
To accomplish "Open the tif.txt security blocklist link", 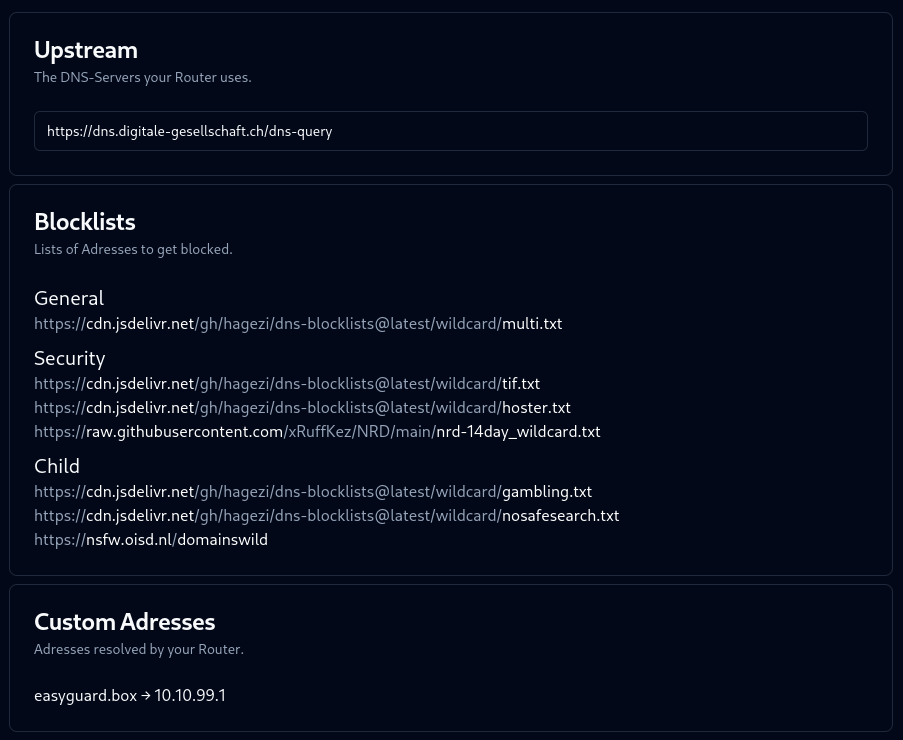I will (287, 384).
